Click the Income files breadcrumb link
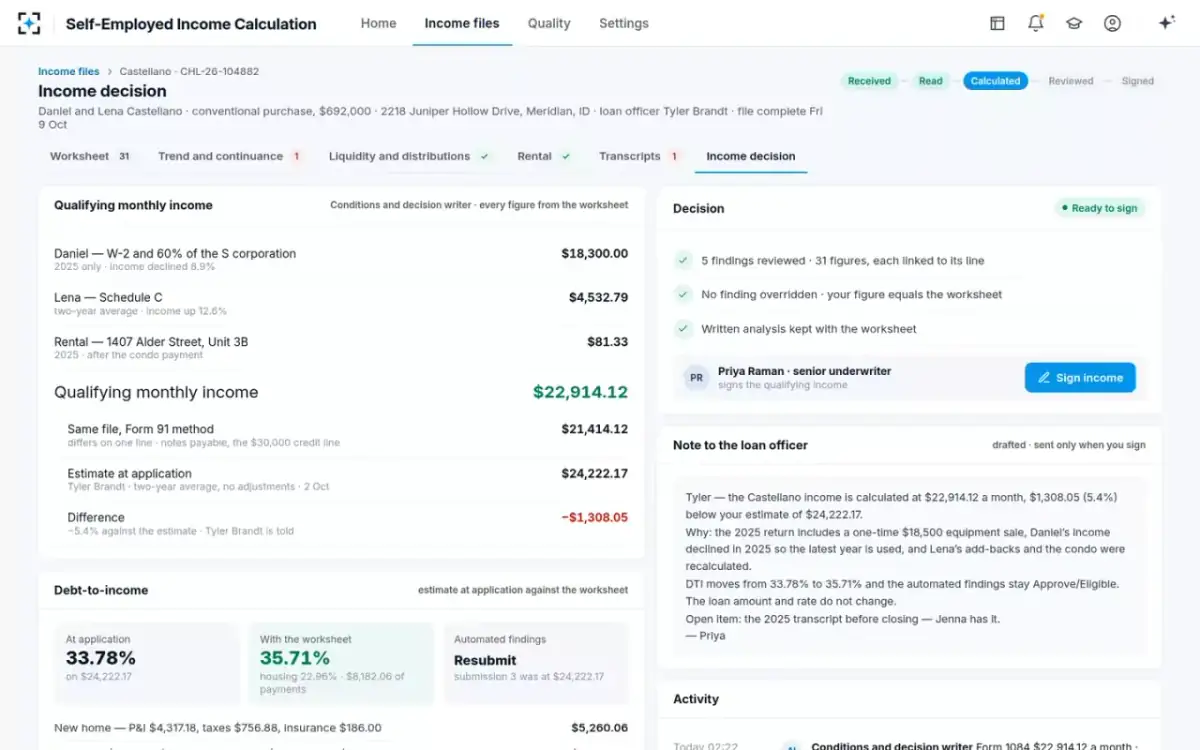Screen dimensions: 1200x750 click(x=69, y=72)
